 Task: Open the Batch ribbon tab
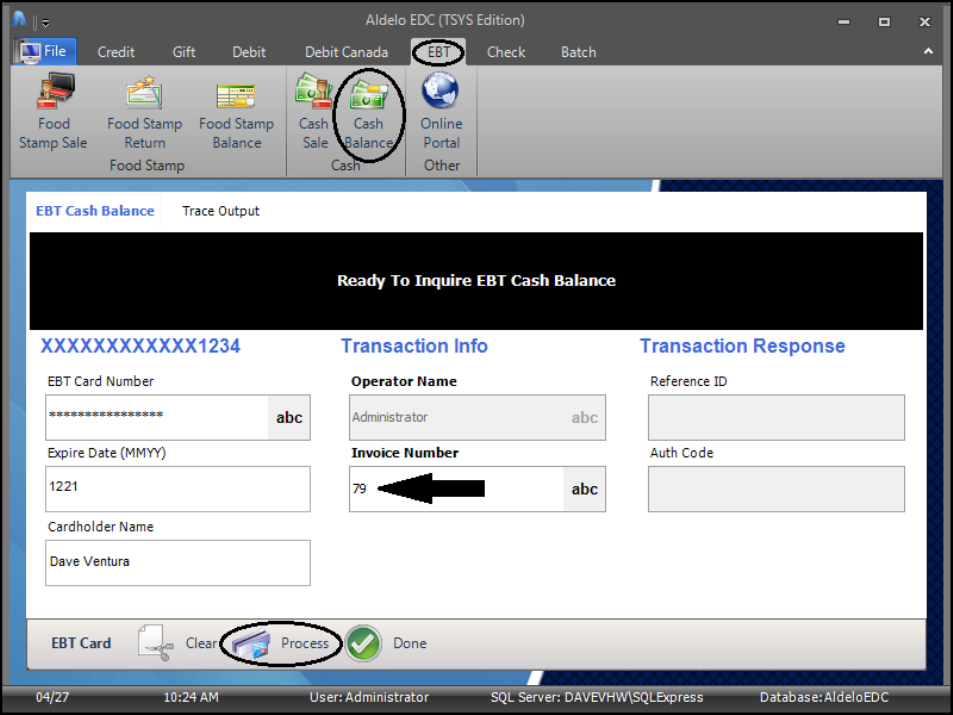(579, 52)
